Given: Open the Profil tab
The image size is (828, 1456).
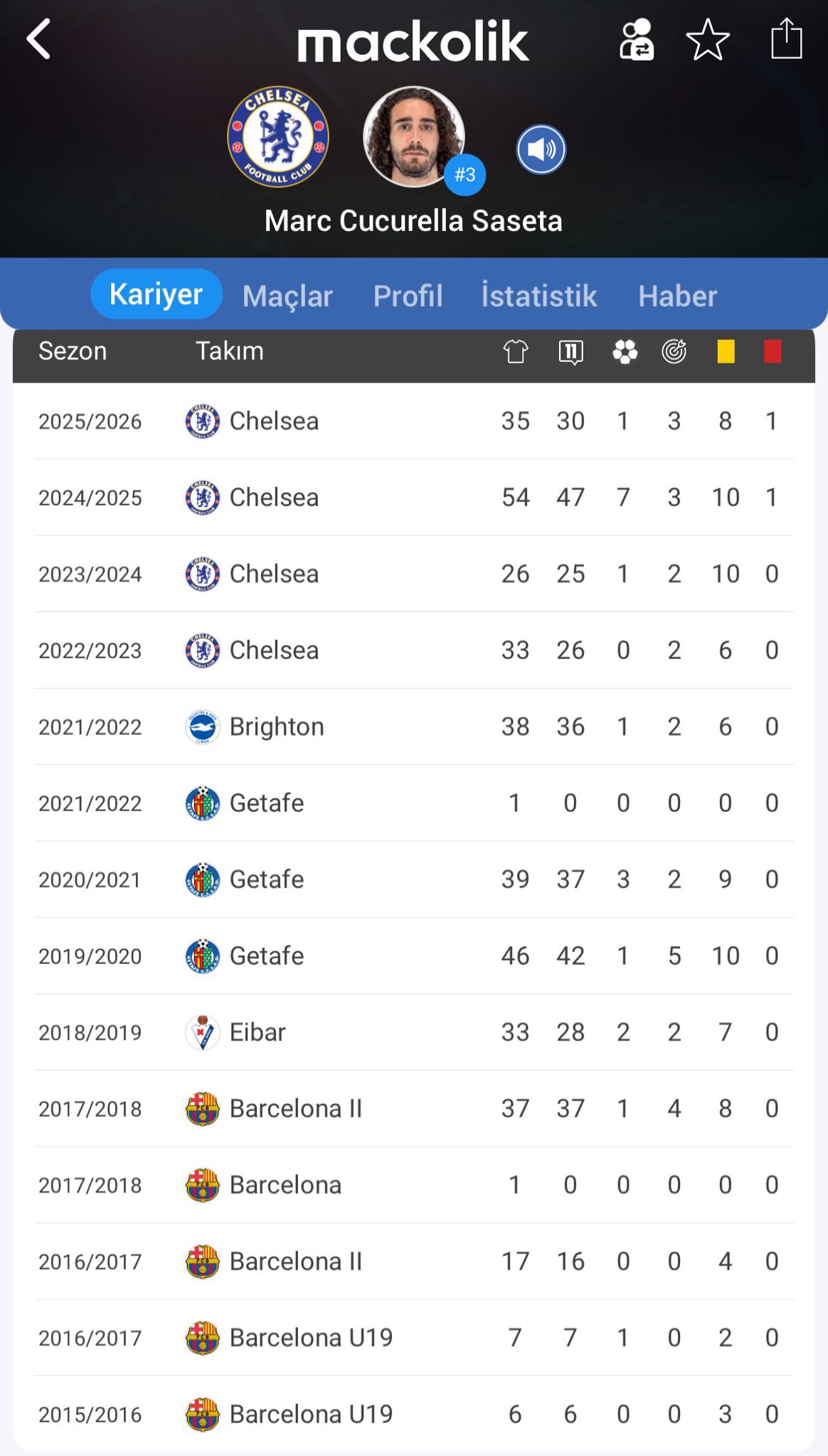Looking at the screenshot, I should coord(408,296).
